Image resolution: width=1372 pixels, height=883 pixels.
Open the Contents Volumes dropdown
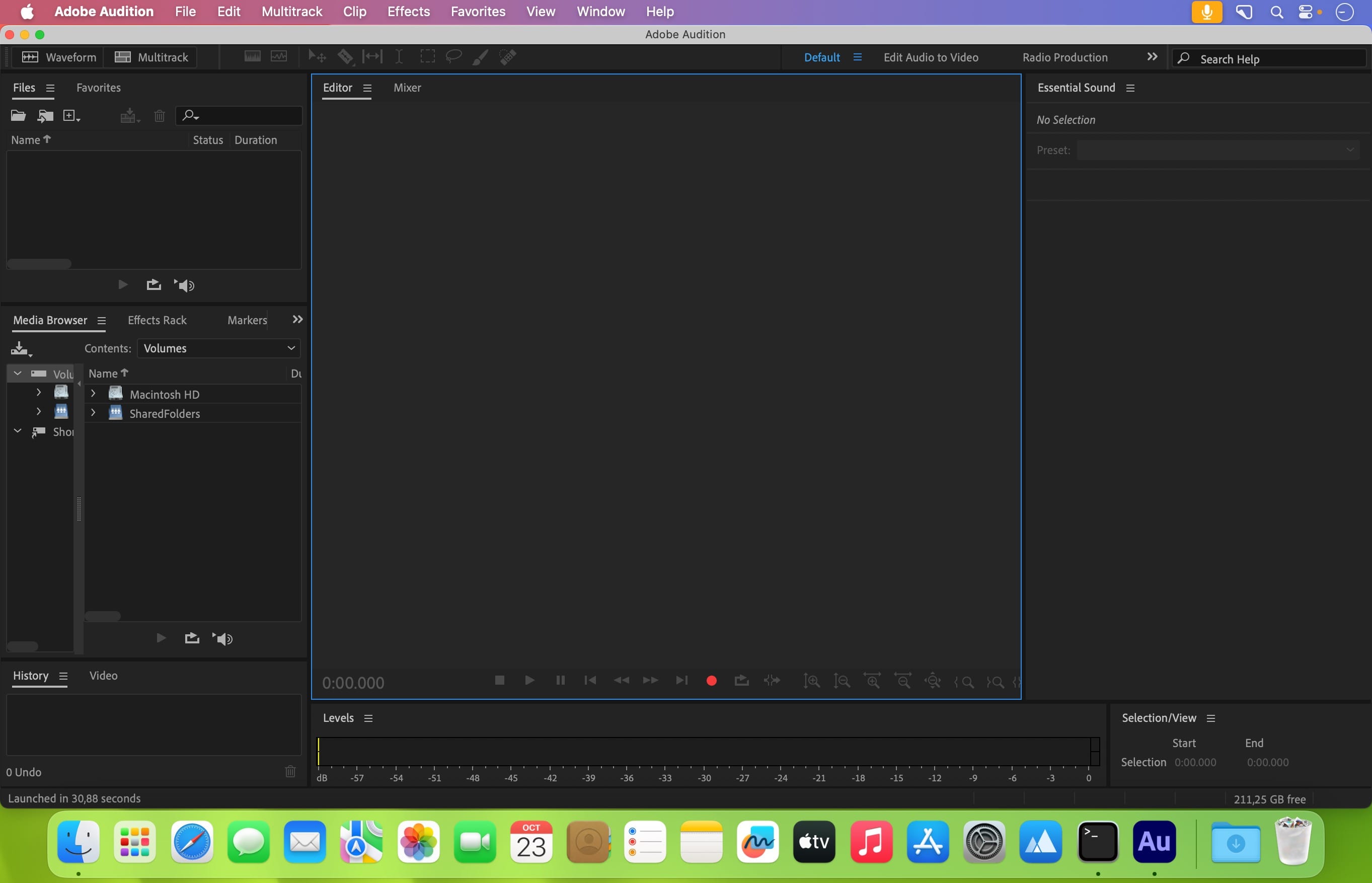219,348
